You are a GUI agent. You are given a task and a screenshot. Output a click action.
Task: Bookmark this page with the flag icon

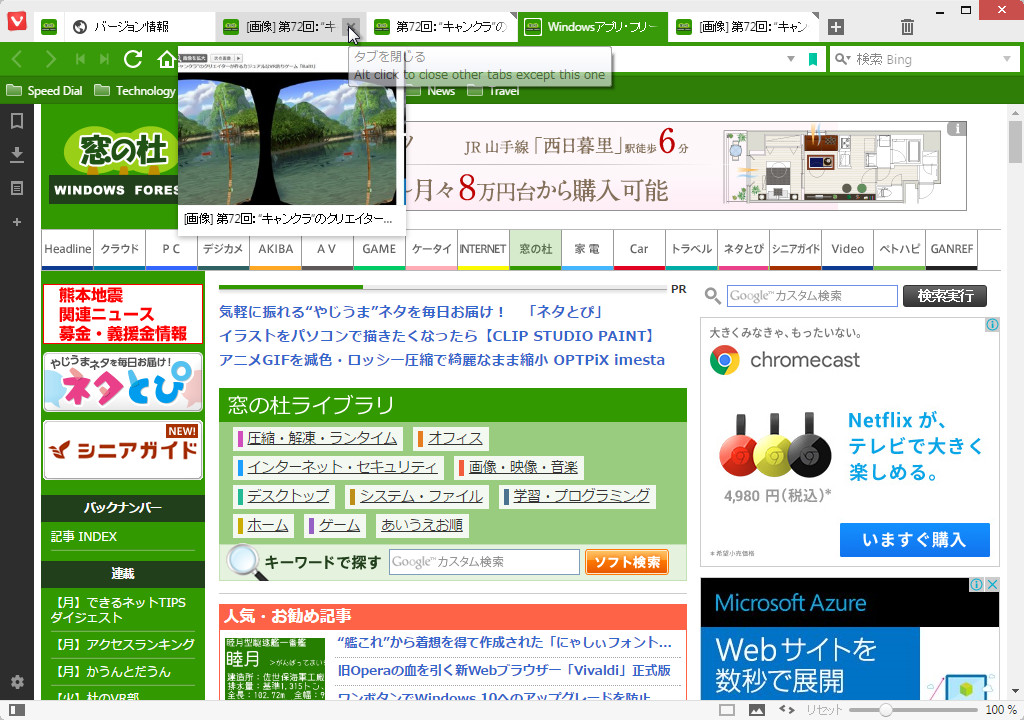click(x=814, y=59)
